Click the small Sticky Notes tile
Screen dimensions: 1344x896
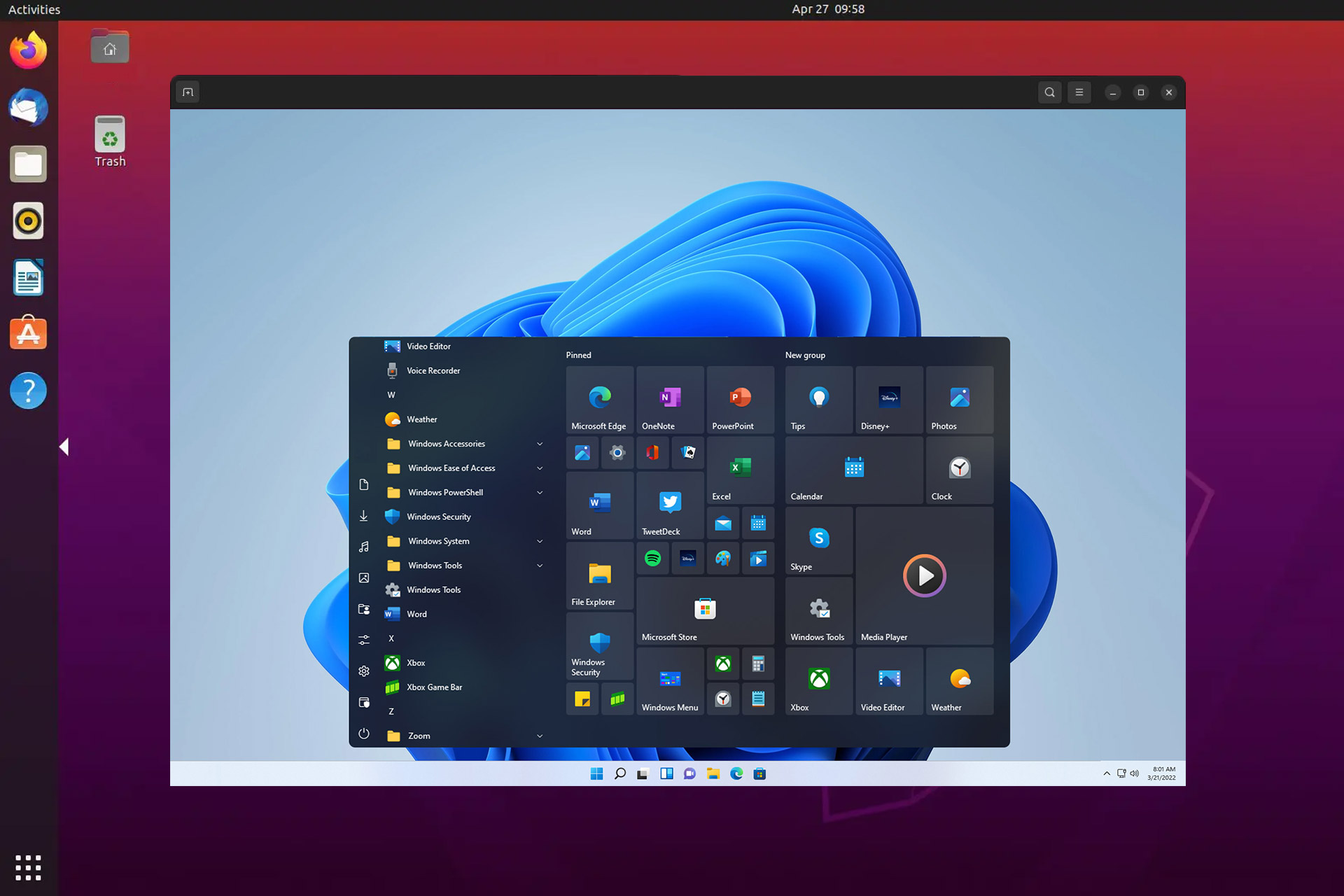[x=582, y=699]
